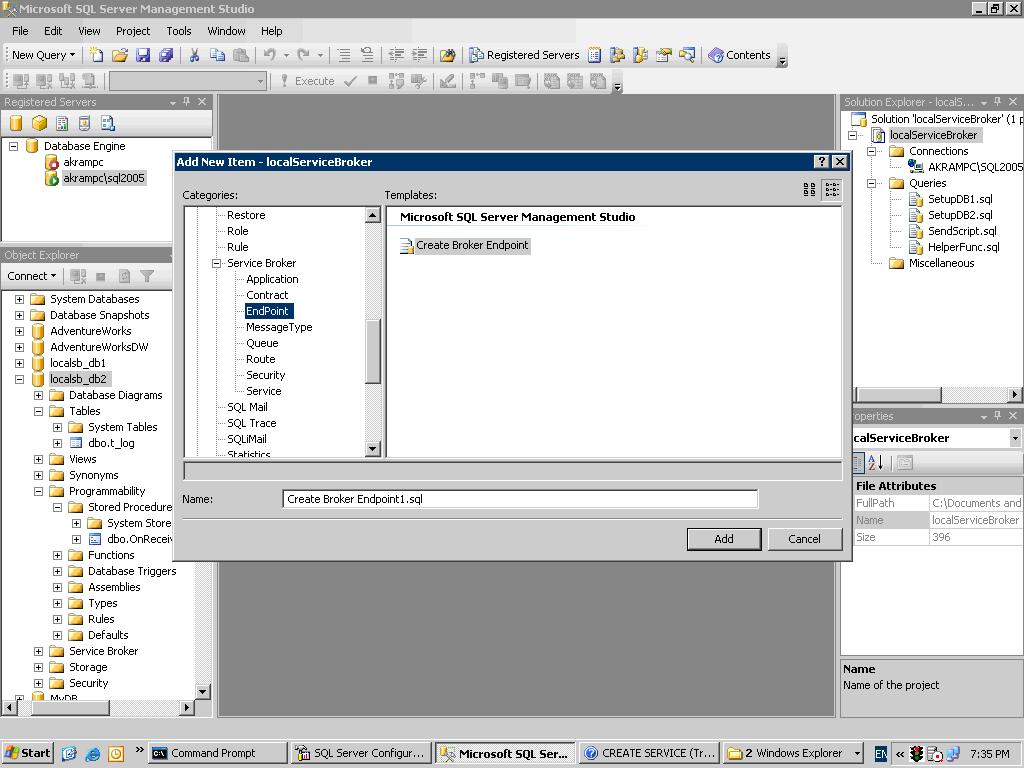Click the Object Explorer refresh icon
1024x768 pixels.
(x=124, y=276)
